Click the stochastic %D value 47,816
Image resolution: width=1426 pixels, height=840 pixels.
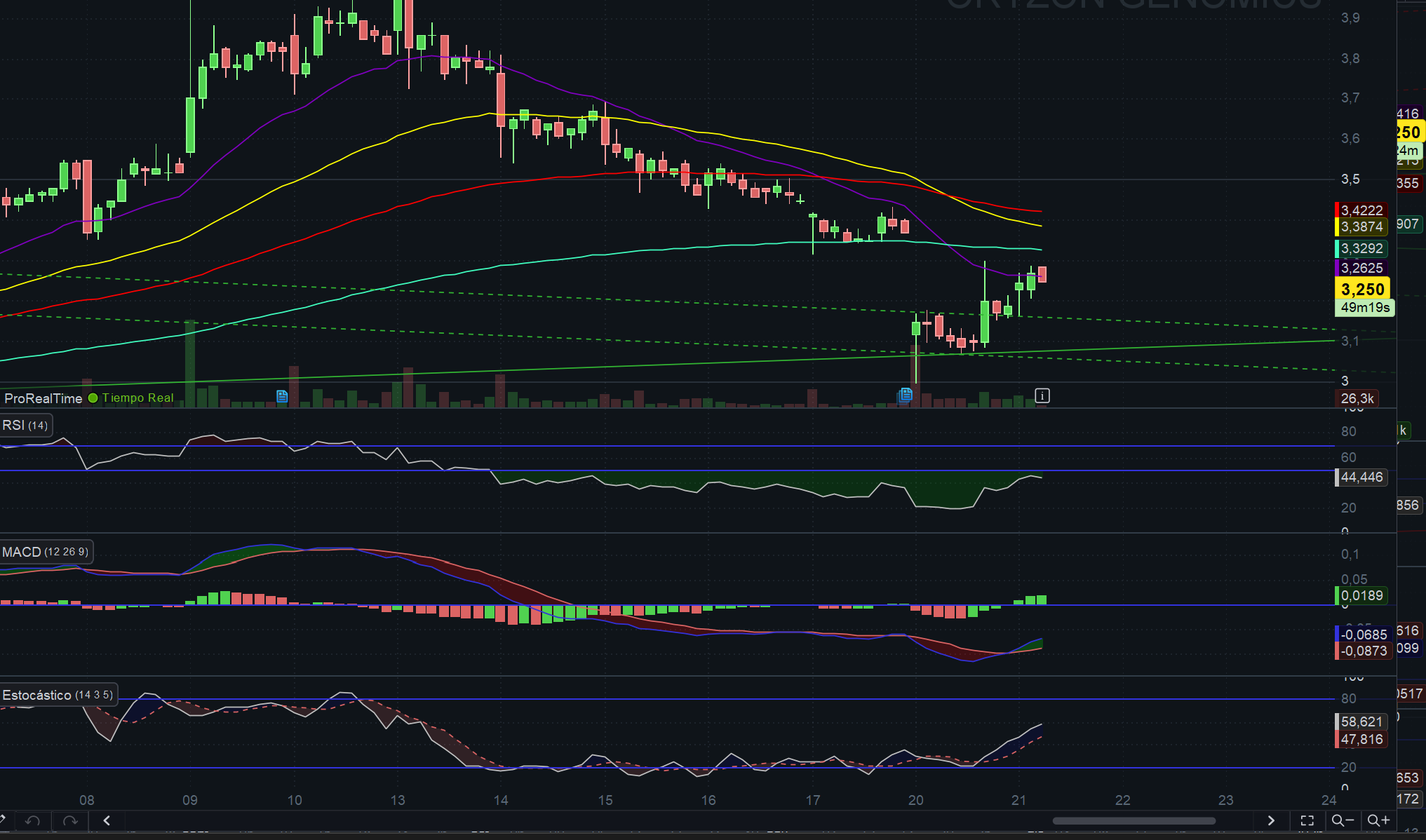tap(1361, 739)
